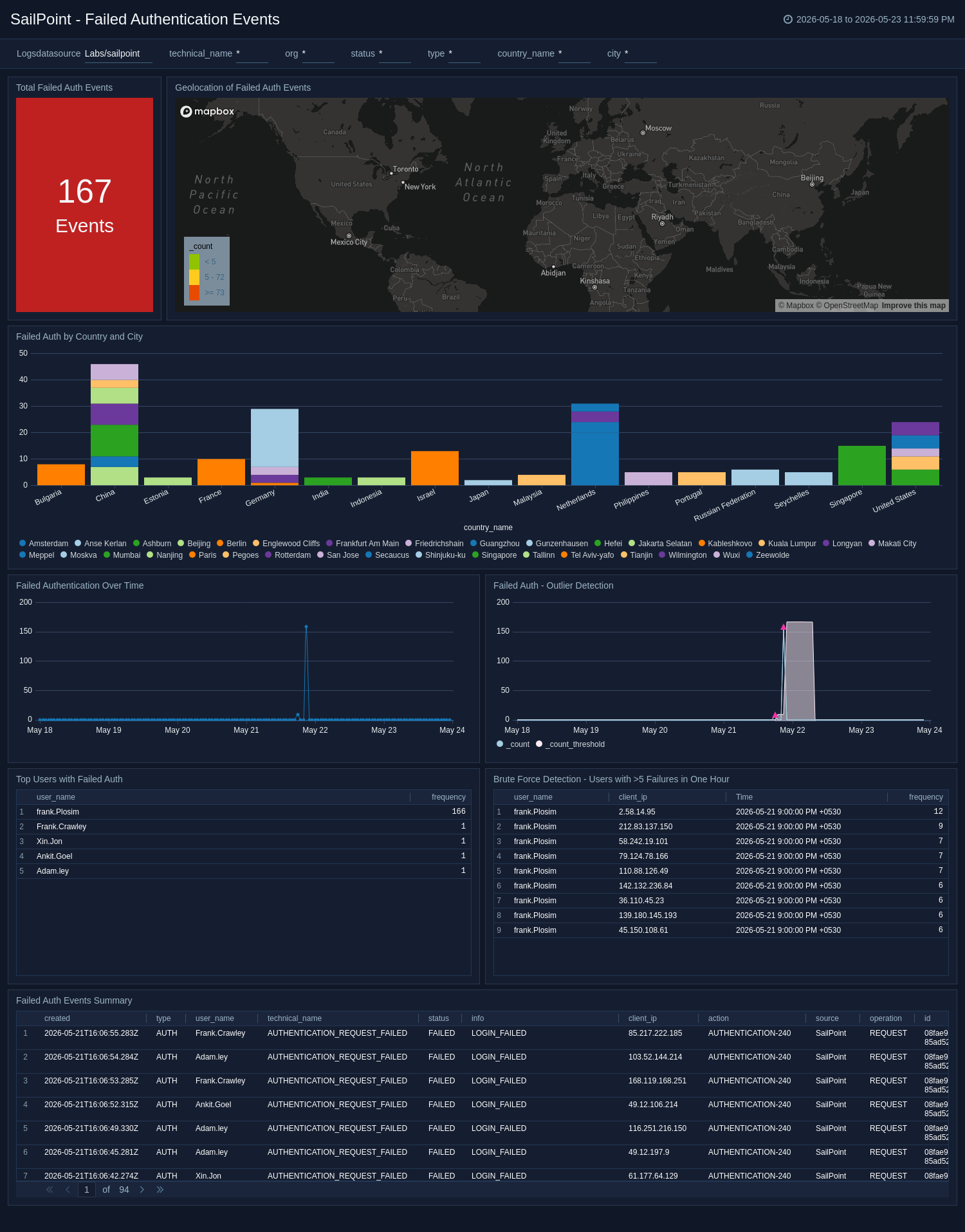Click the clock icon beside the date range
This screenshot has width=965, height=1232.
pos(787,19)
